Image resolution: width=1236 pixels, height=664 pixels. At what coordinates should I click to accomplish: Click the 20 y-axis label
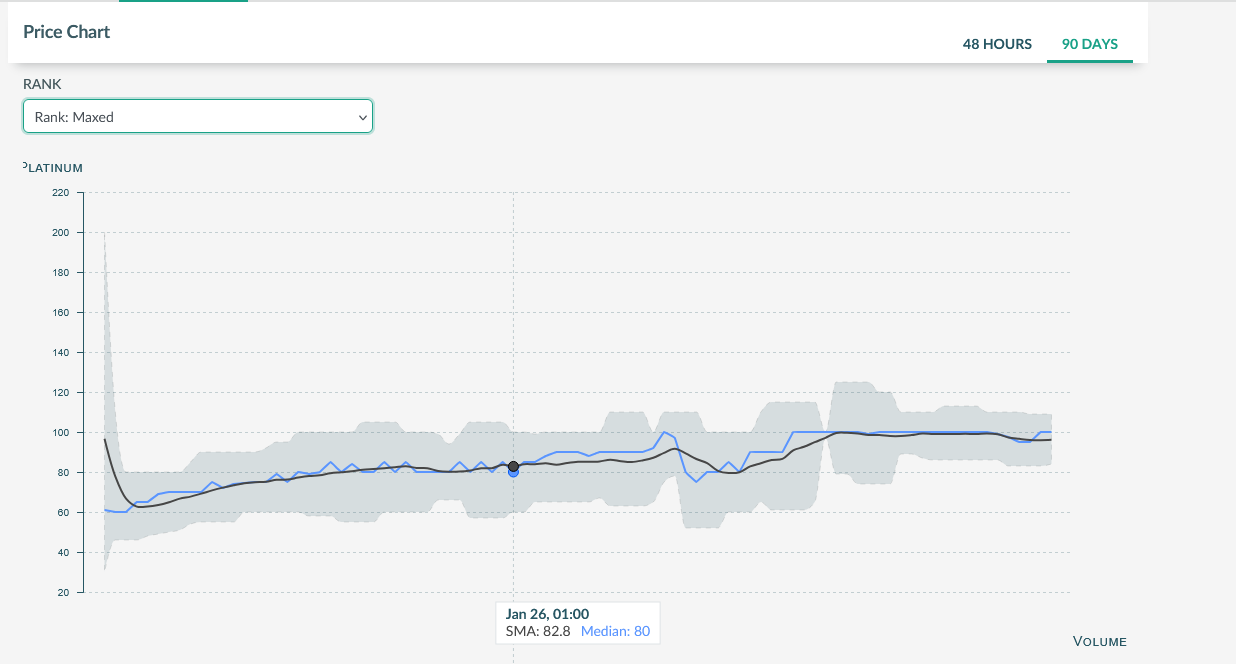(63, 592)
